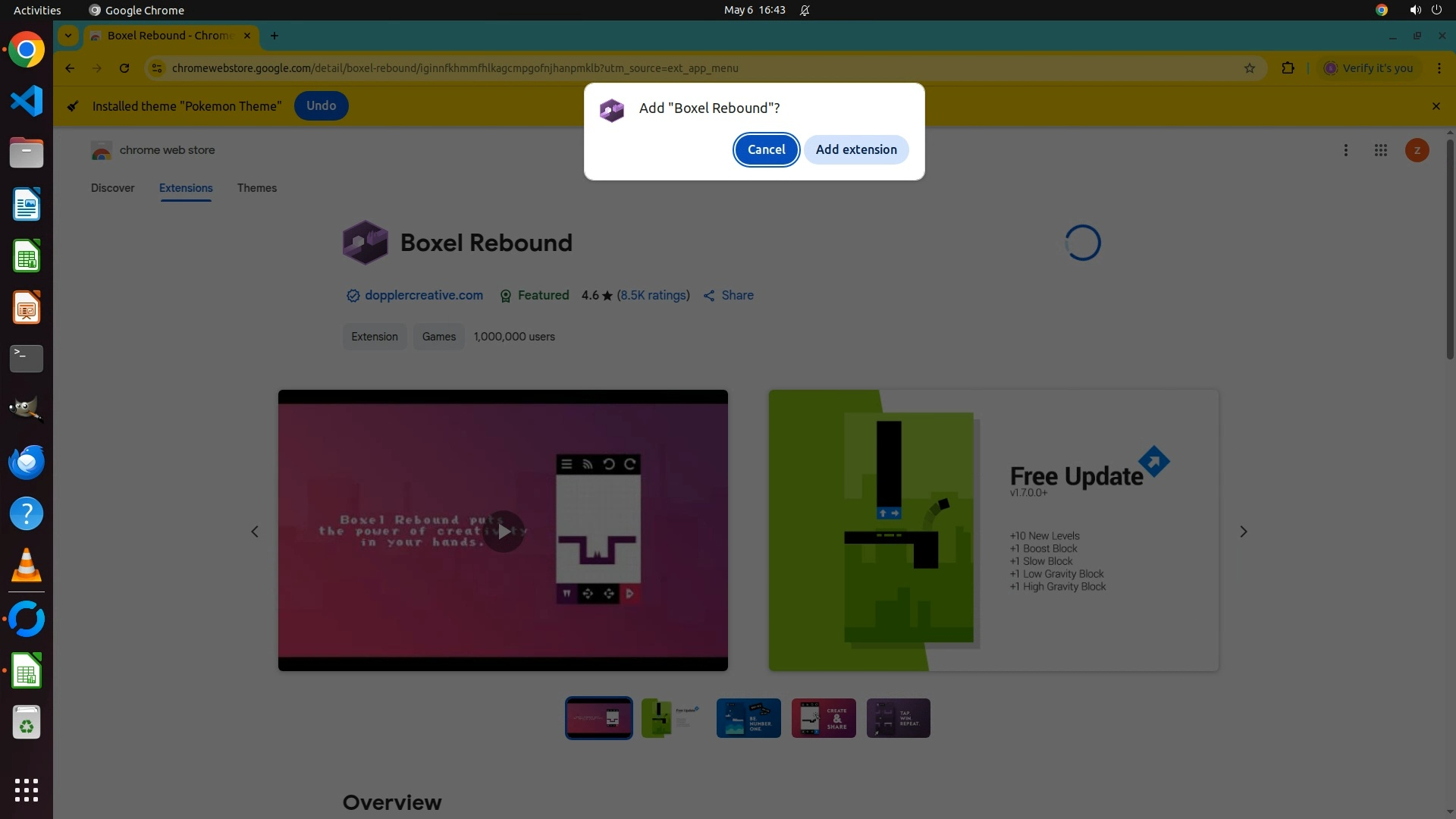
Task: View site information icon in address bar
Action: pyautogui.click(x=157, y=68)
